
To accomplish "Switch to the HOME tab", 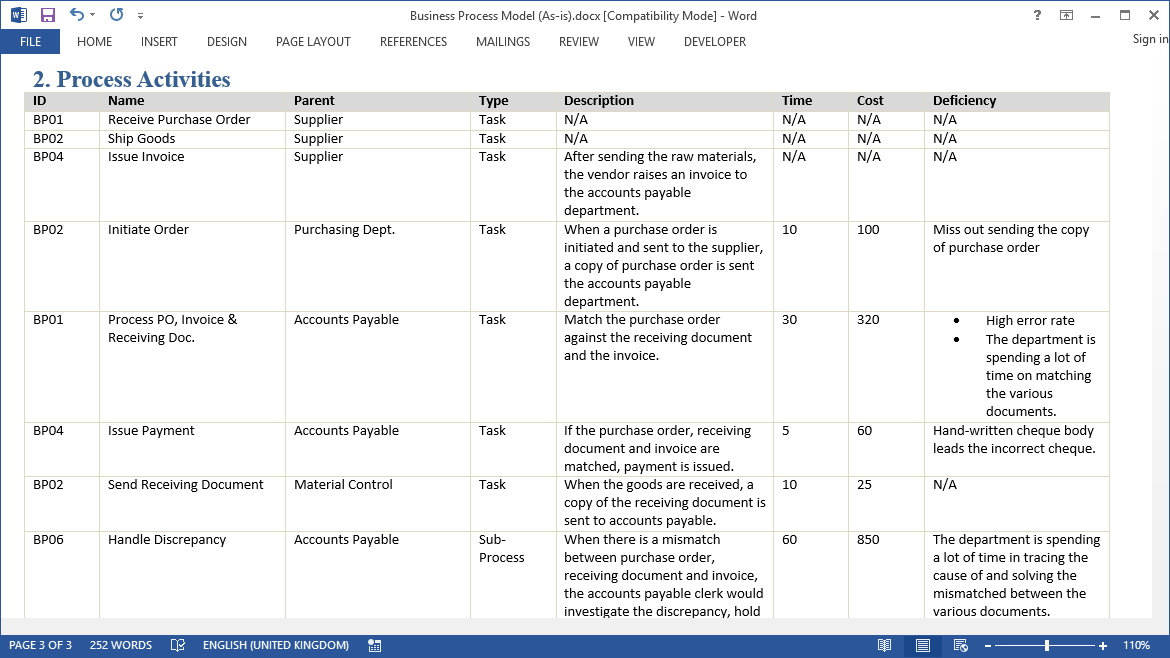I will [94, 42].
